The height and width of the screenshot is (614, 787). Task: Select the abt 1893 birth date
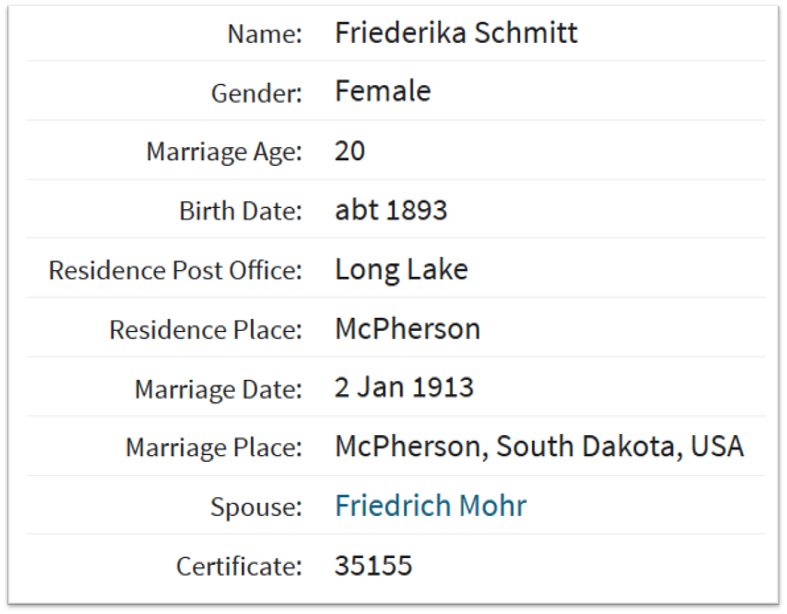[391, 209]
